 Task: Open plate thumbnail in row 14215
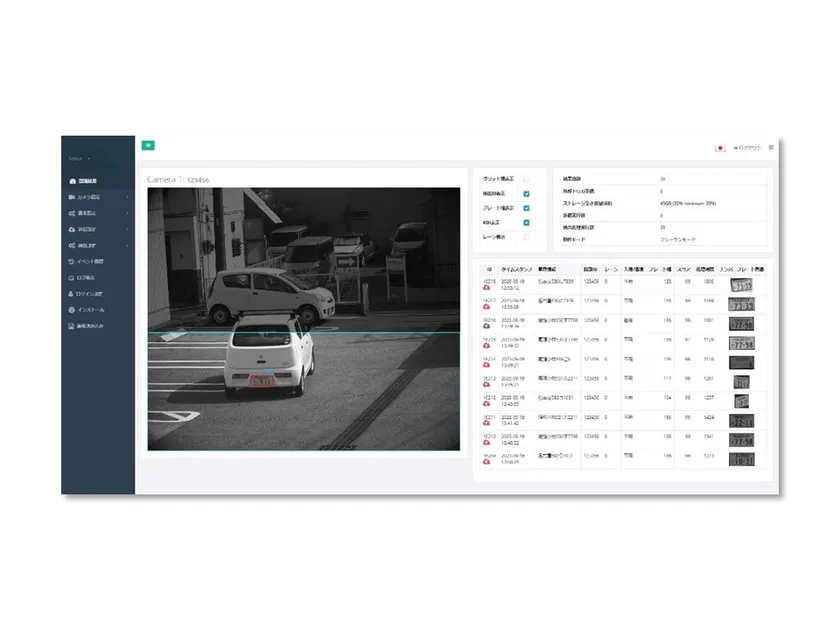coord(741,343)
